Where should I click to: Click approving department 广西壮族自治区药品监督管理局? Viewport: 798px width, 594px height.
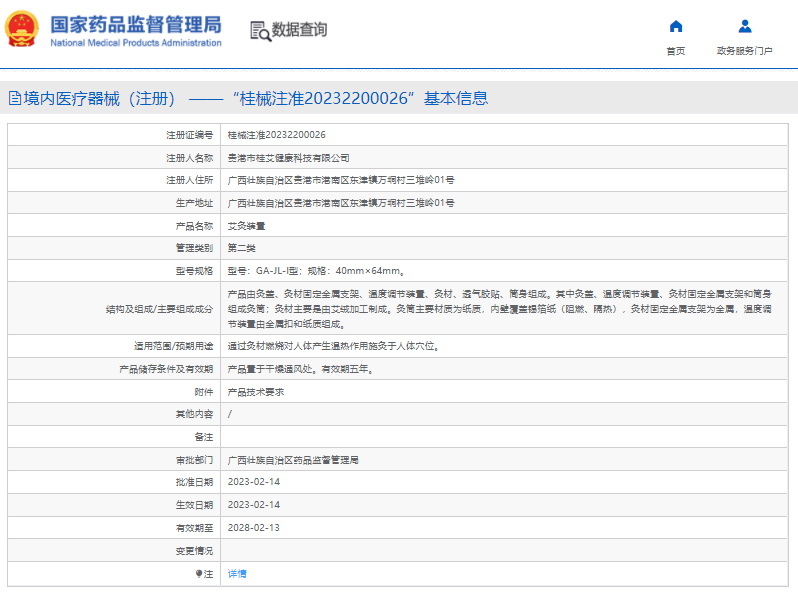coord(293,460)
